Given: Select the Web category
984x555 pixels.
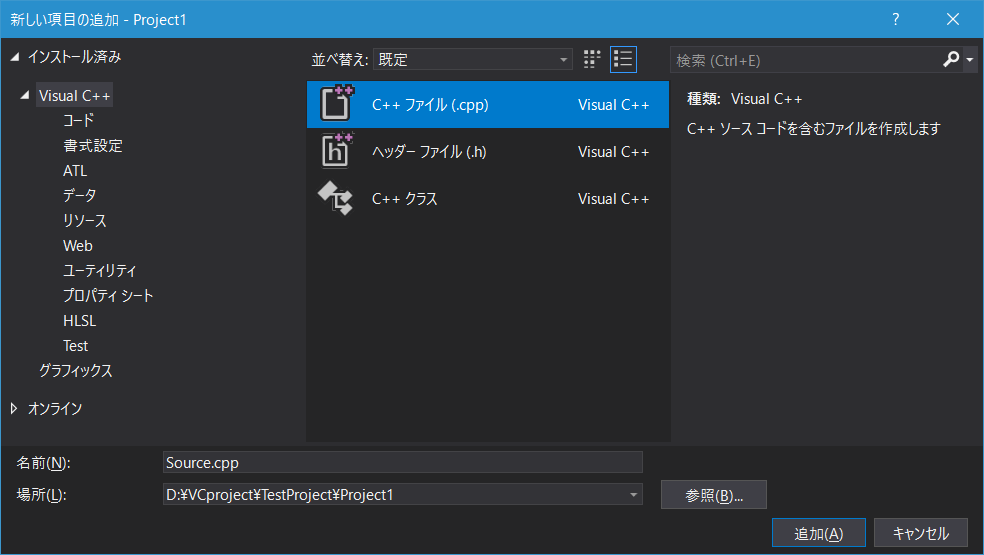Looking at the screenshot, I should click(78, 245).
